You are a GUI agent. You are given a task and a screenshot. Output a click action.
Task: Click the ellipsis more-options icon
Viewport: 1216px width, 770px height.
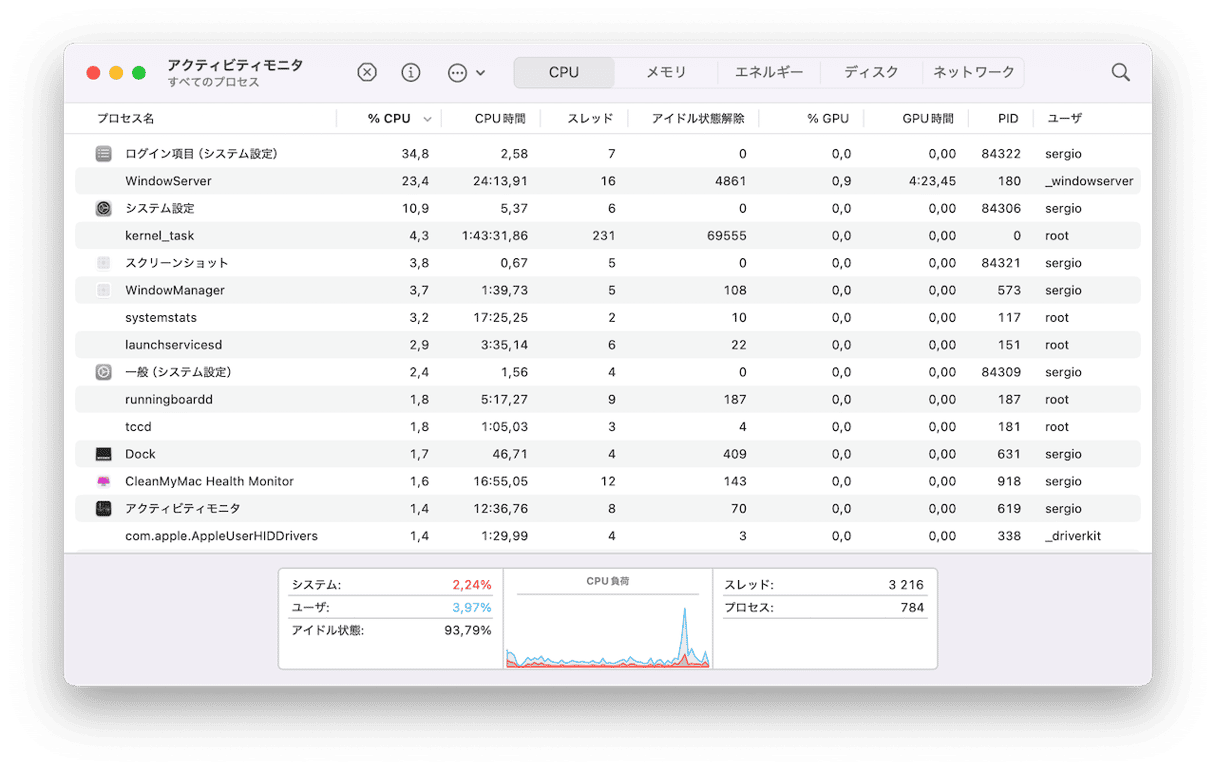(457, 72)
